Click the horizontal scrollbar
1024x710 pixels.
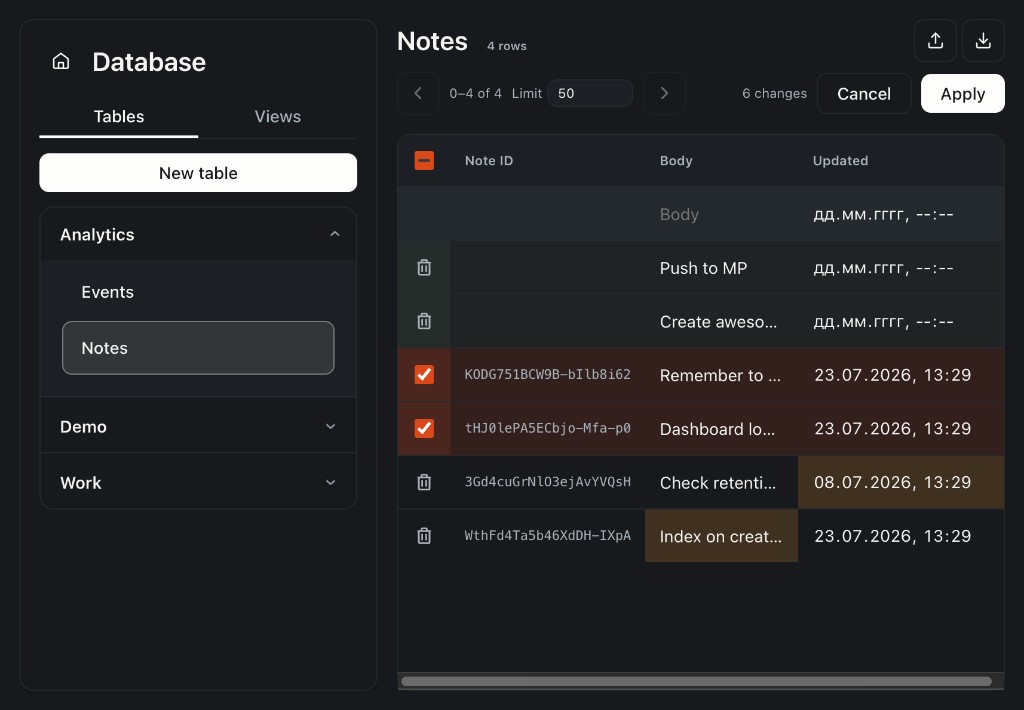(x=696, y=681)
